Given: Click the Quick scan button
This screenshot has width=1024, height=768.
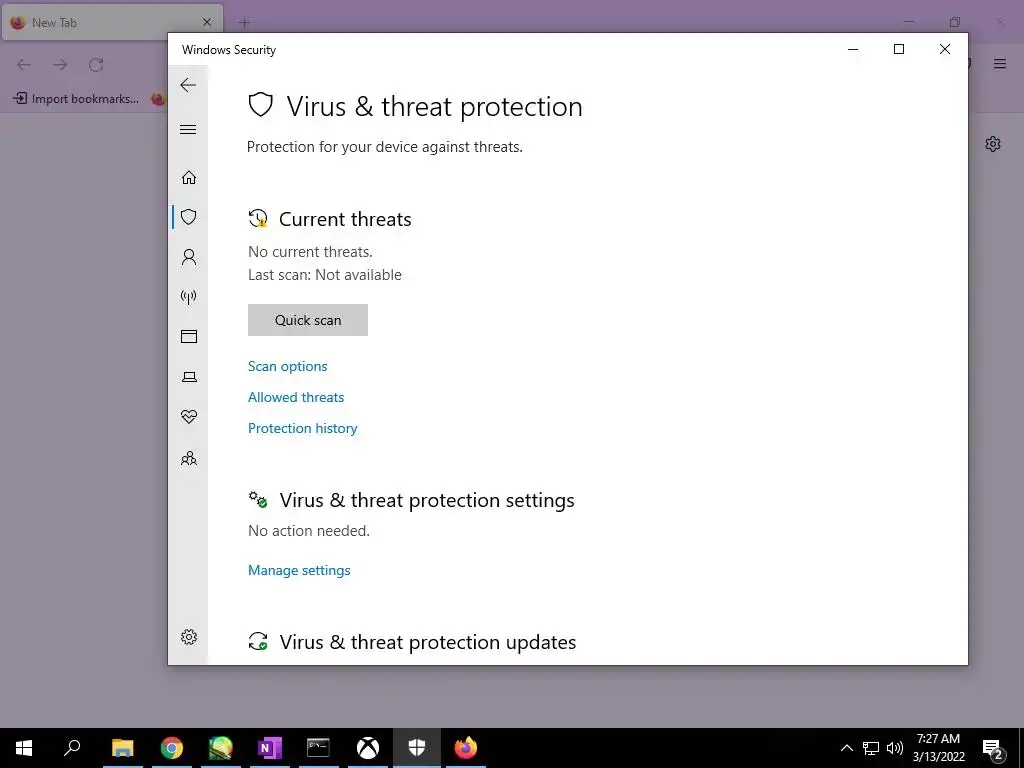Looking at the screenshot, I should tap(308, 320).
